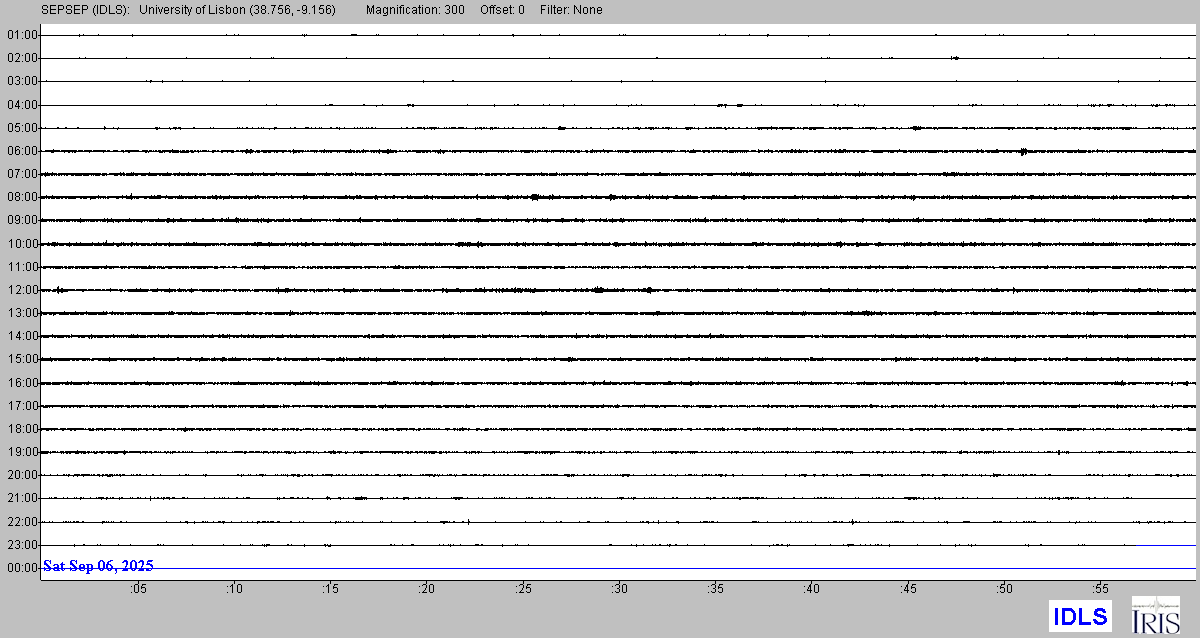
Task: Select the 23:00 hour row label
Action: pos(21,545)
